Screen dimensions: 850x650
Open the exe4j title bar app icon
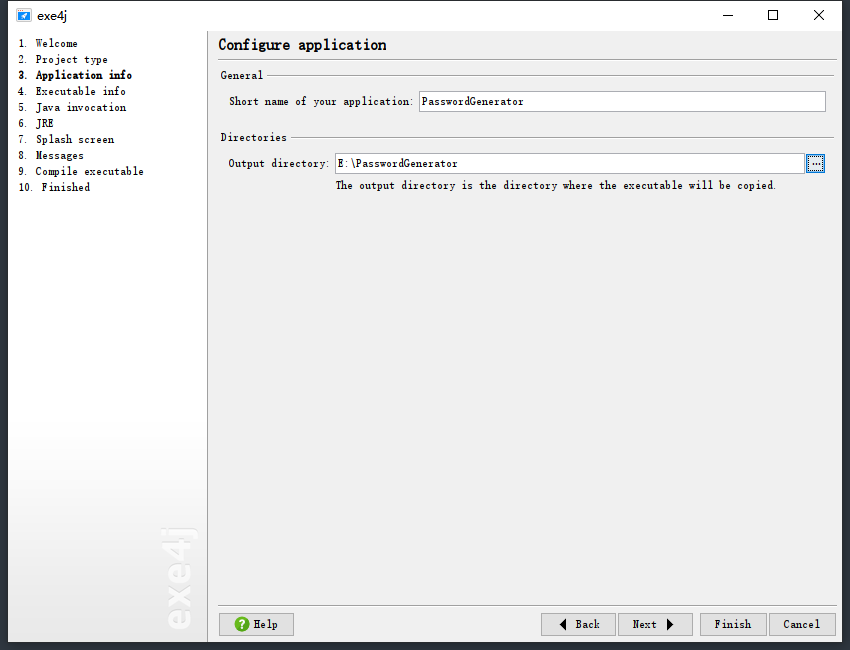pos(23,15)
